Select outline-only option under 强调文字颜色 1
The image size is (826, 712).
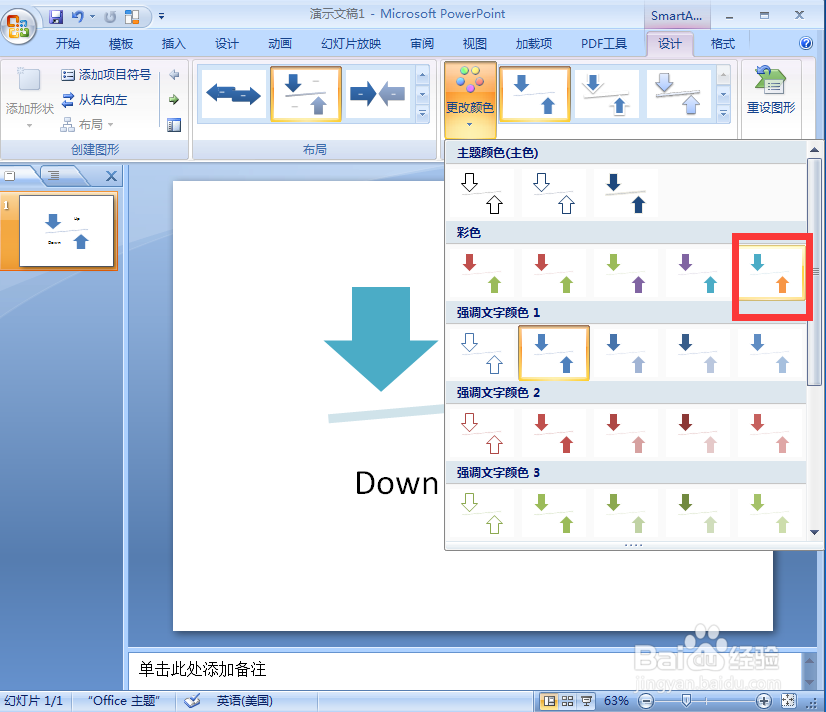(481, 353)
